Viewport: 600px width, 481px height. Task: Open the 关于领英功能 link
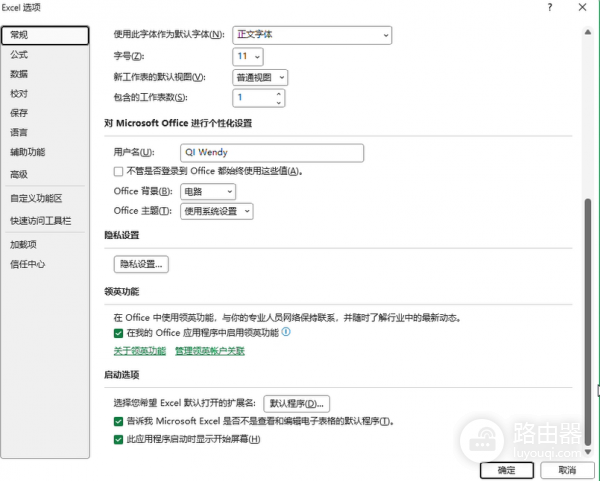coord(140,351)
